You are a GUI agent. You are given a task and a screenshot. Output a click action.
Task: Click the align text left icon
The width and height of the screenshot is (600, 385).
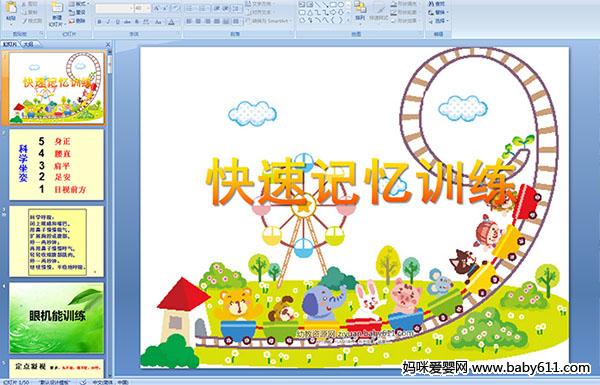point(189,21)
